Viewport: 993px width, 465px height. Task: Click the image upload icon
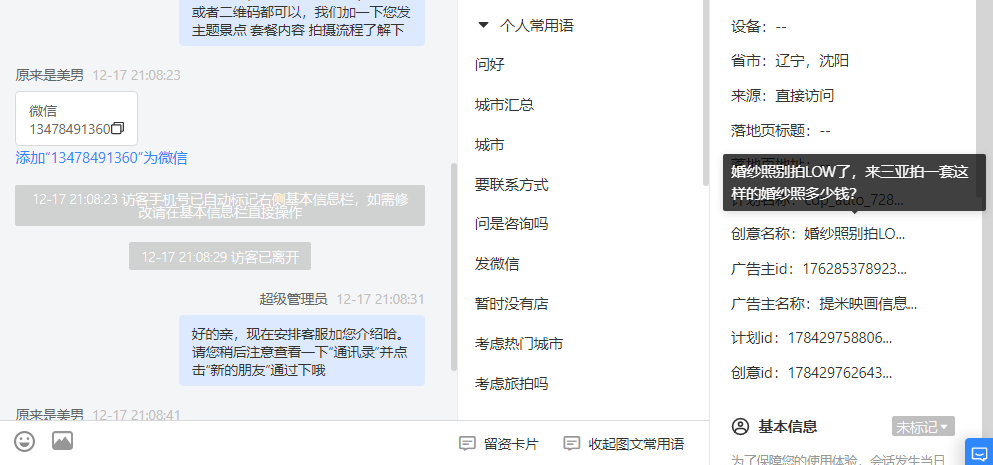click(62, 441)
